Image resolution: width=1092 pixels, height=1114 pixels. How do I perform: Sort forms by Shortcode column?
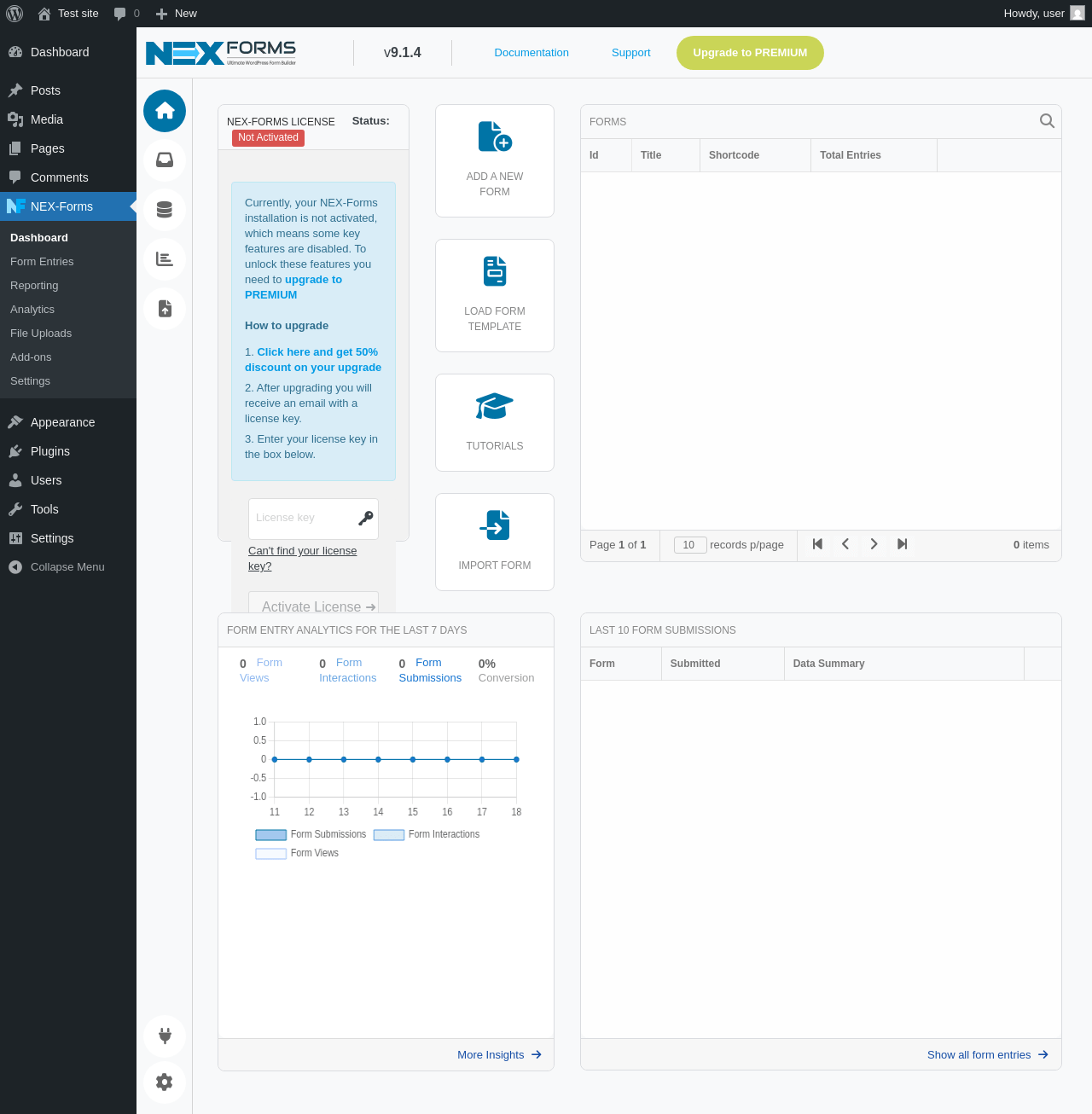click(755, 155)
